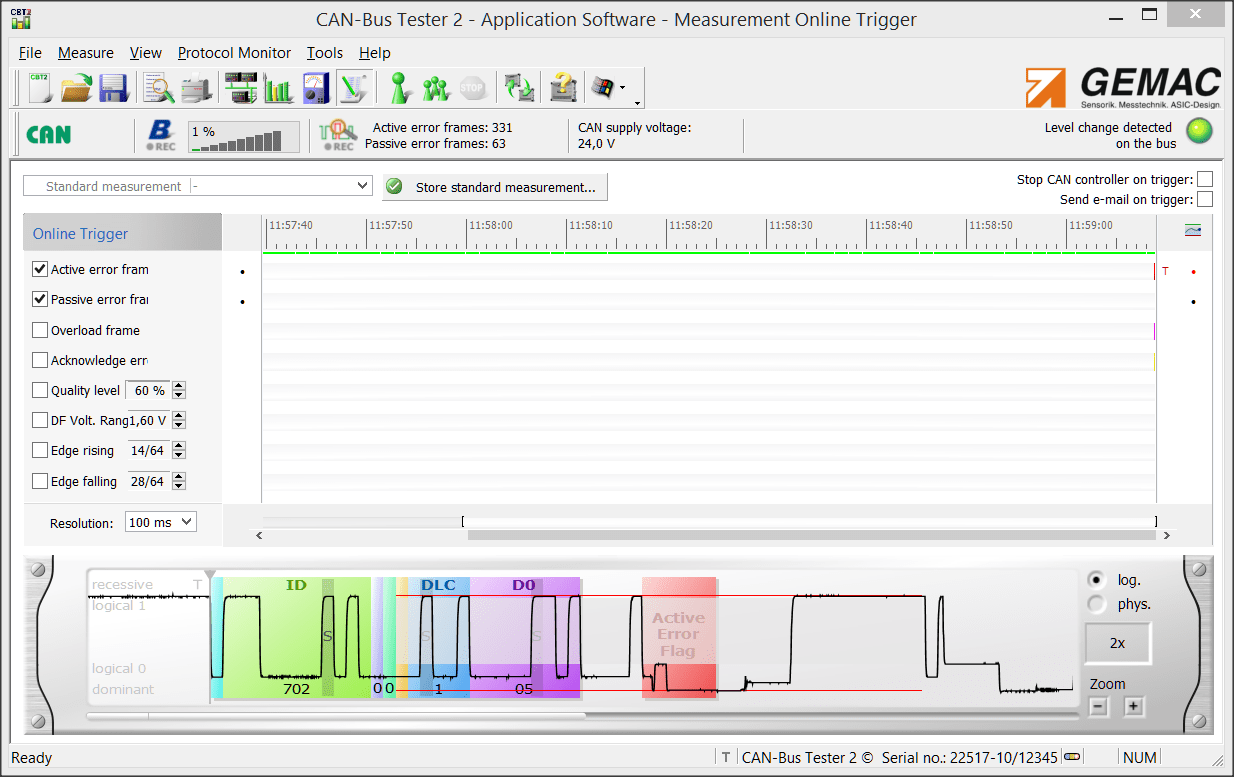Click the single green pawn icon

click(x=400, y=88)
